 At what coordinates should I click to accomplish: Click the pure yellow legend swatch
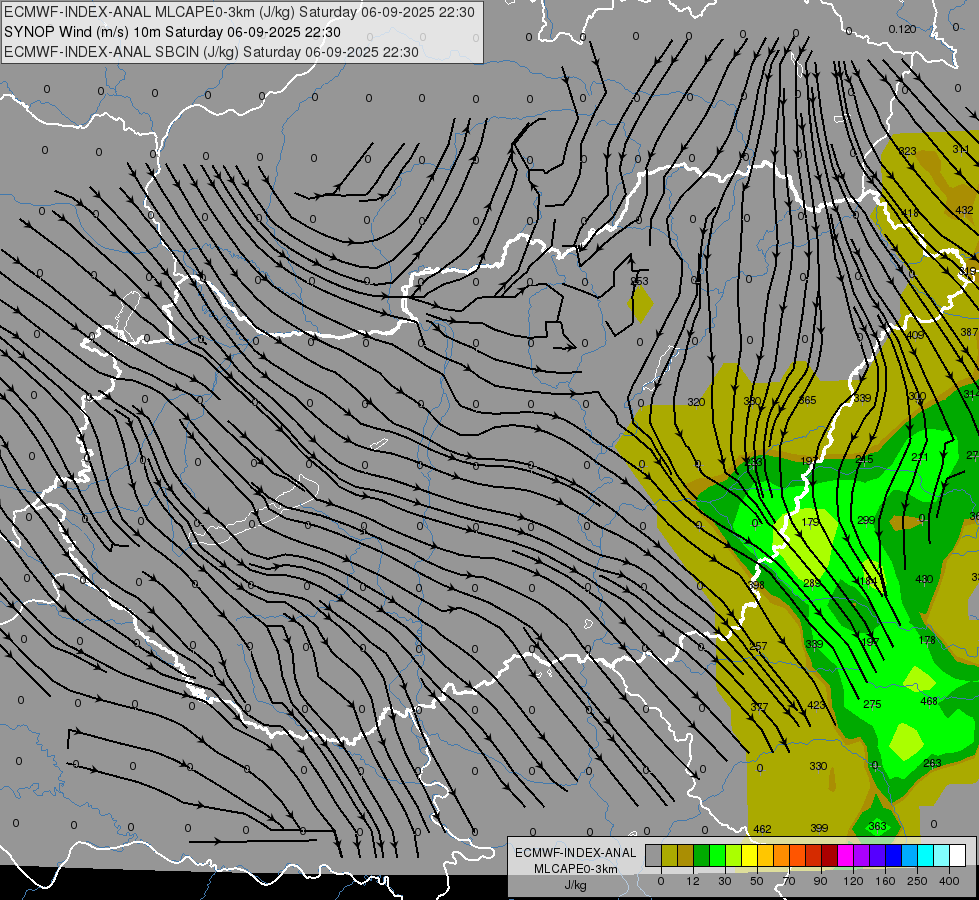[x=749, y=855]
